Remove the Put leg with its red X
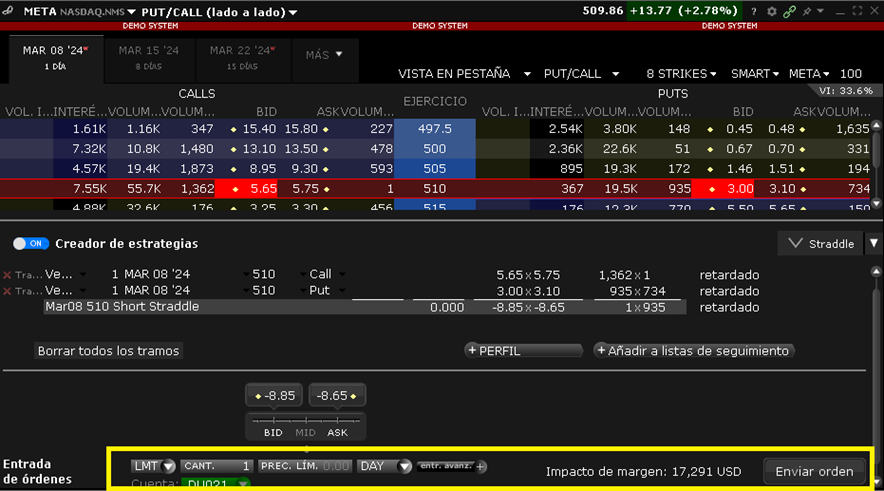The image size is (884, 491). [8, 291]
